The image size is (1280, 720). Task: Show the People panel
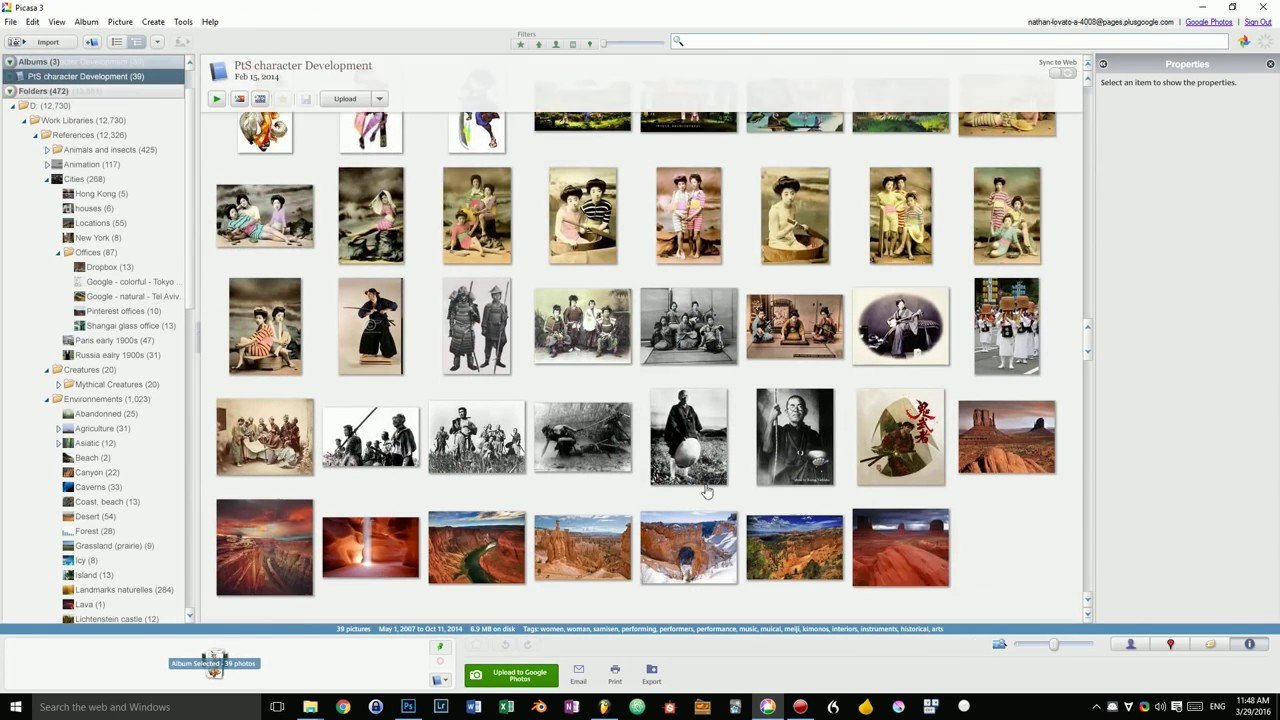(1131, 645)
